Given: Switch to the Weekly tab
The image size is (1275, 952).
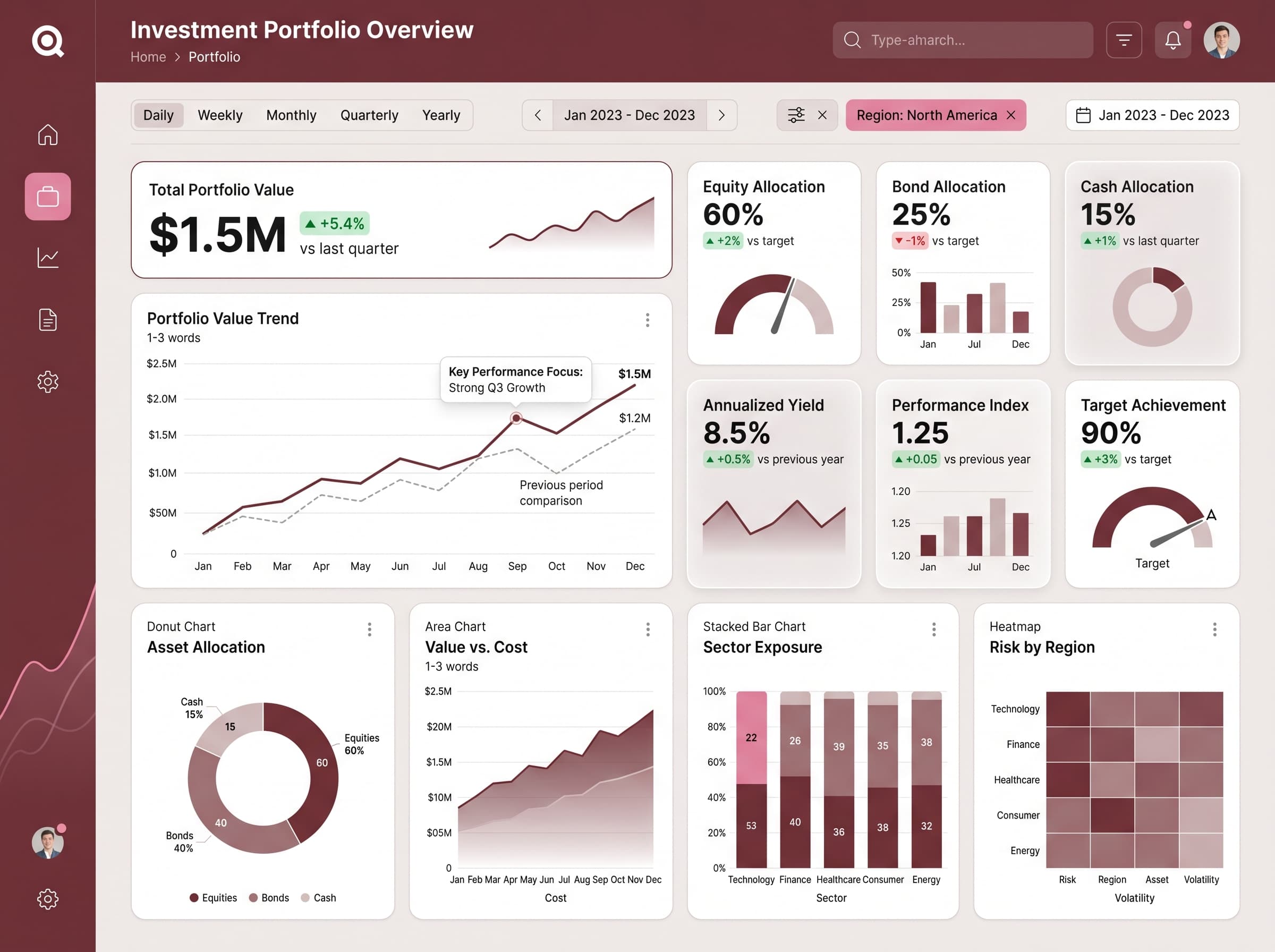Looking at the screenshot, I should pos(220,115).
